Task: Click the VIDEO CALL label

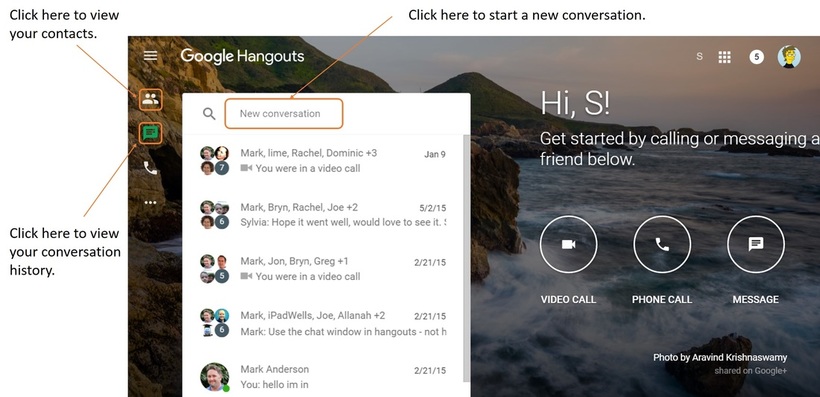Action: [x=568, y=300]
